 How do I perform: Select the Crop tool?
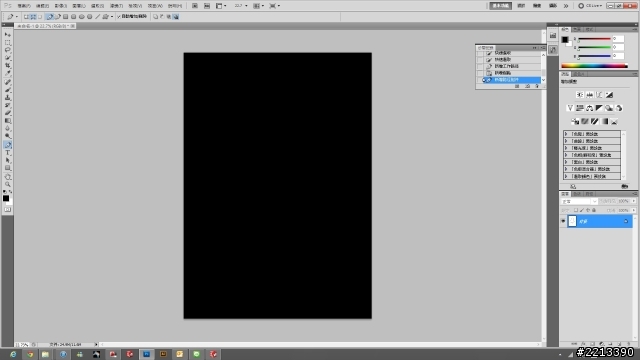click(7, 66)
